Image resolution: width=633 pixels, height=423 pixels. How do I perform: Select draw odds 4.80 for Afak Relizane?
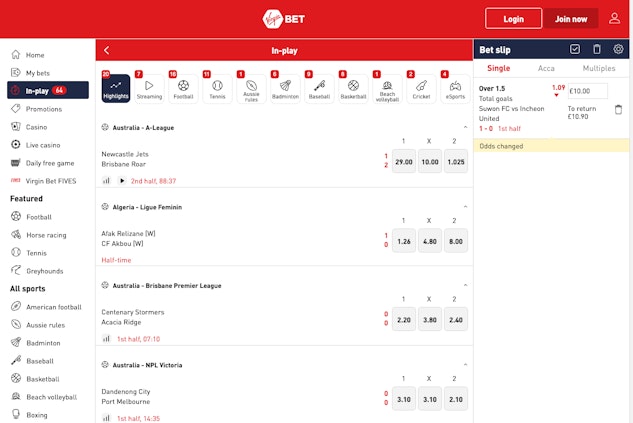click(x=429, y=241)
